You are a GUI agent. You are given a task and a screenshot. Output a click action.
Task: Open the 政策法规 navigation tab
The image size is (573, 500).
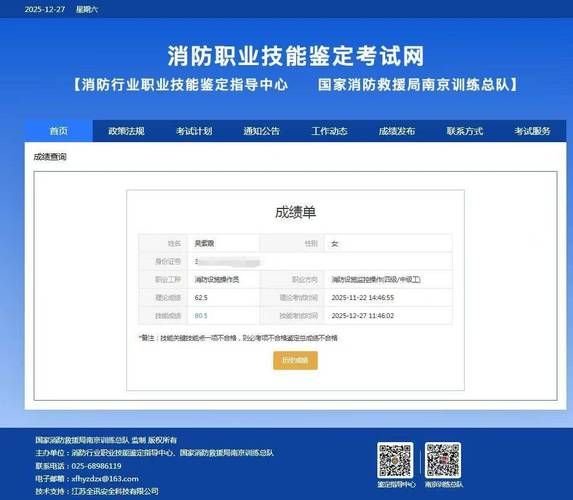126,131
